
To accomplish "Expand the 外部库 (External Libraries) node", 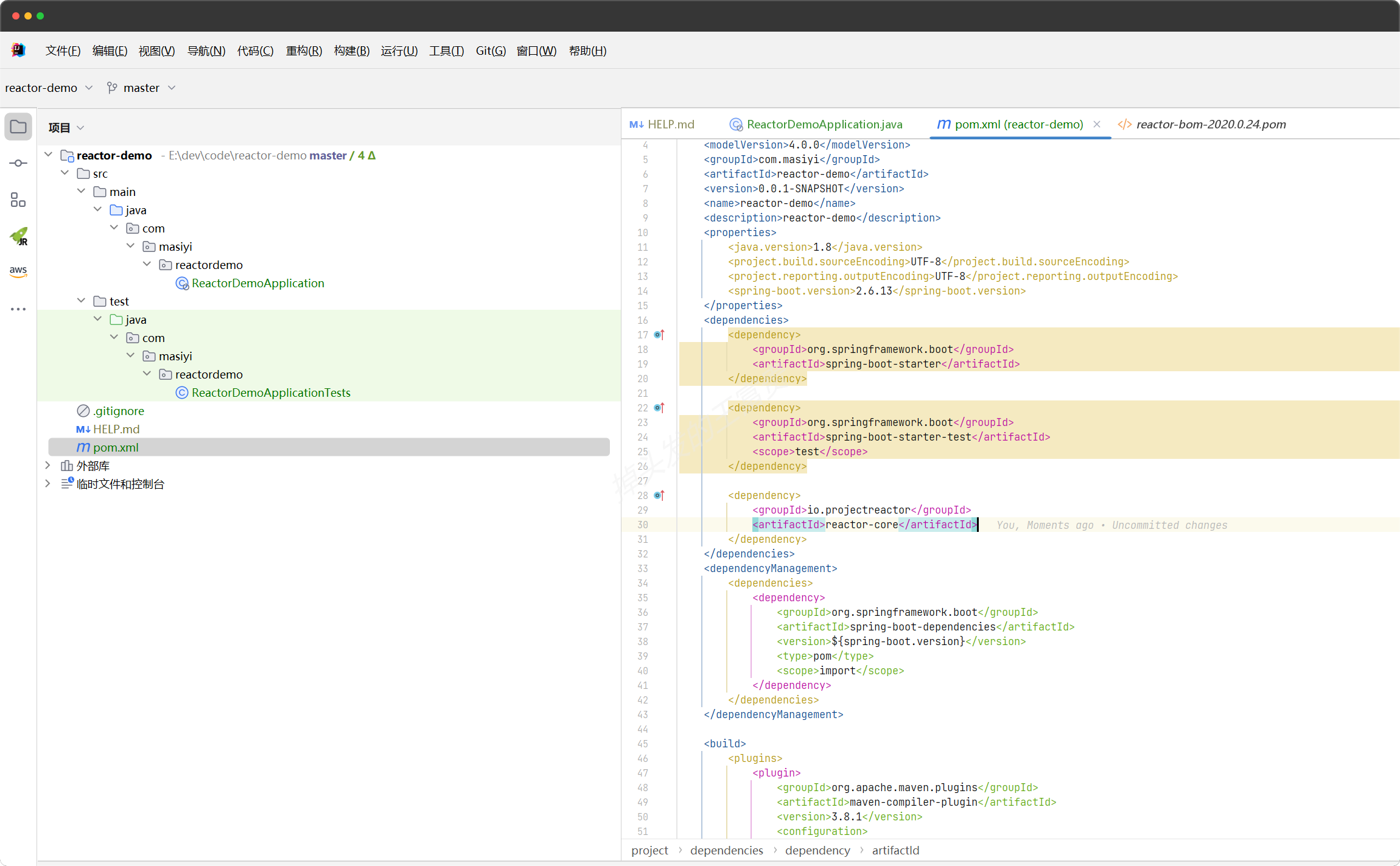I will [48, 466].
